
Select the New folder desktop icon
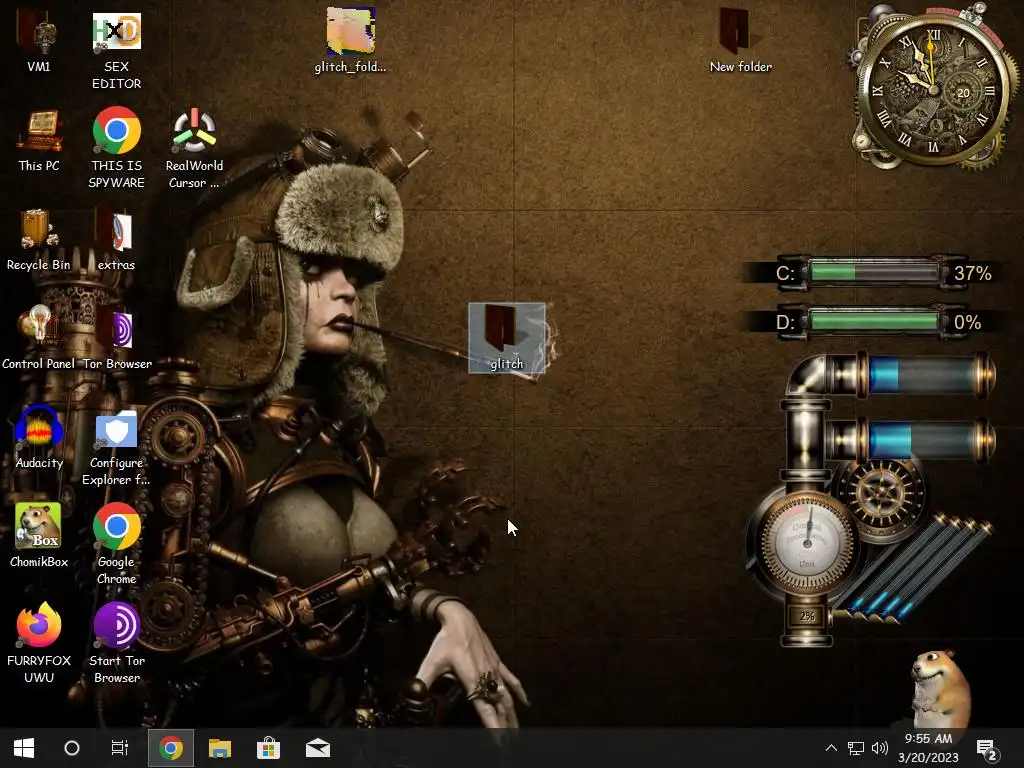(741, 40)
